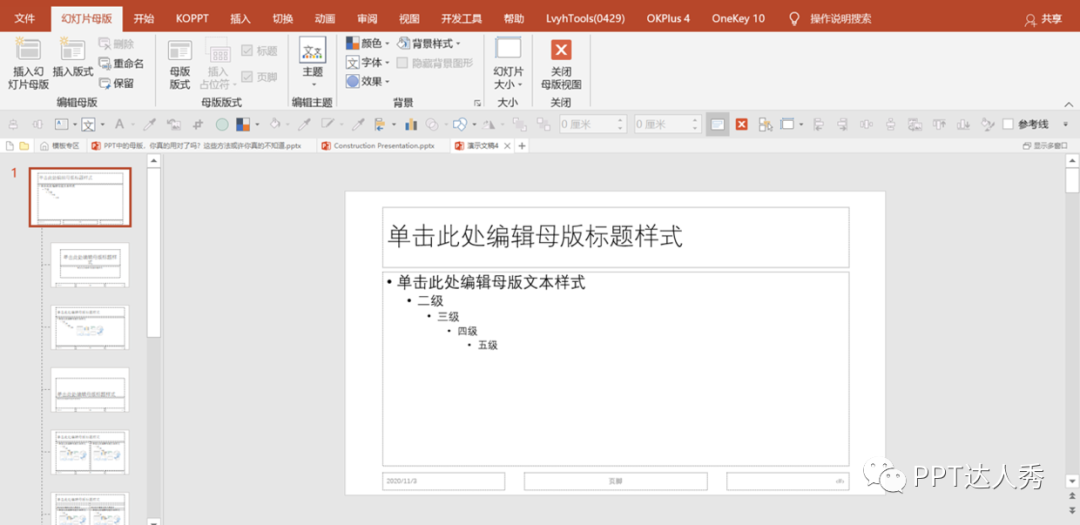Click the first 0 厘米 size input field

[x=592, y=125]
